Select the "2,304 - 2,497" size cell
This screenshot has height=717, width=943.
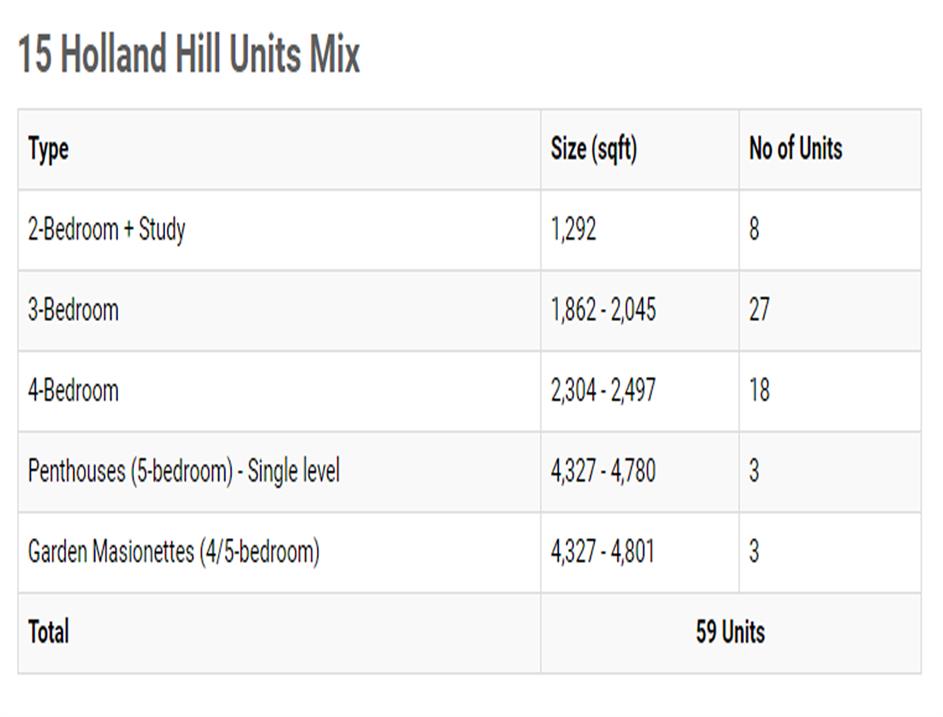(603, 390)
